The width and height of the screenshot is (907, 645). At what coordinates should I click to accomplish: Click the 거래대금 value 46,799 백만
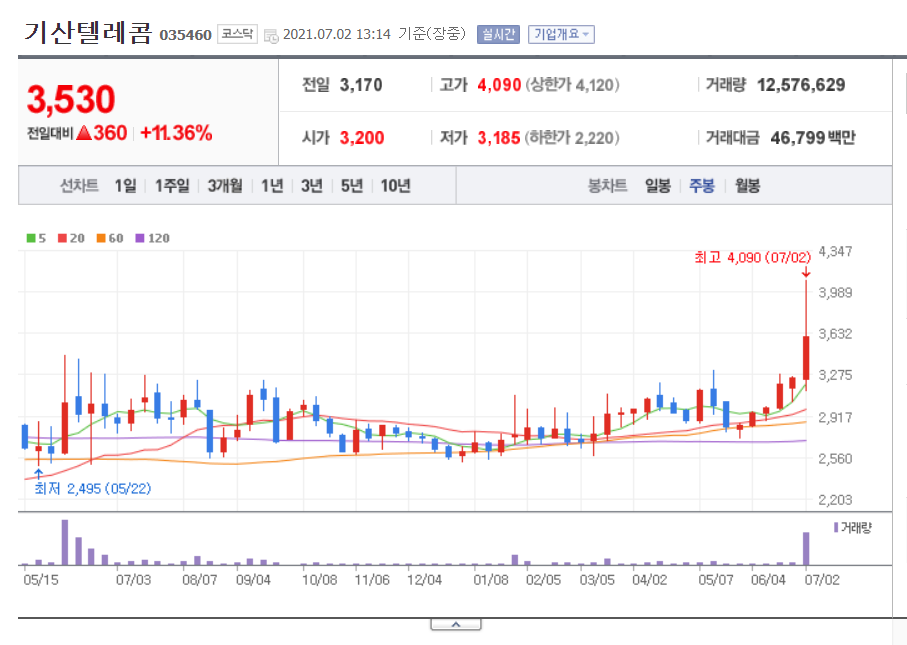[813, 138]
